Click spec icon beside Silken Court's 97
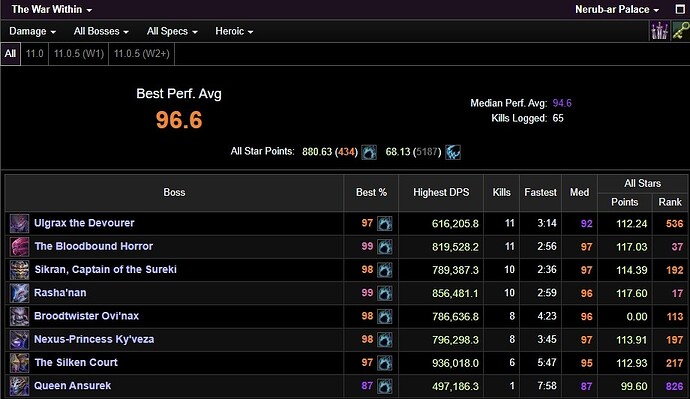 [385, 363]
